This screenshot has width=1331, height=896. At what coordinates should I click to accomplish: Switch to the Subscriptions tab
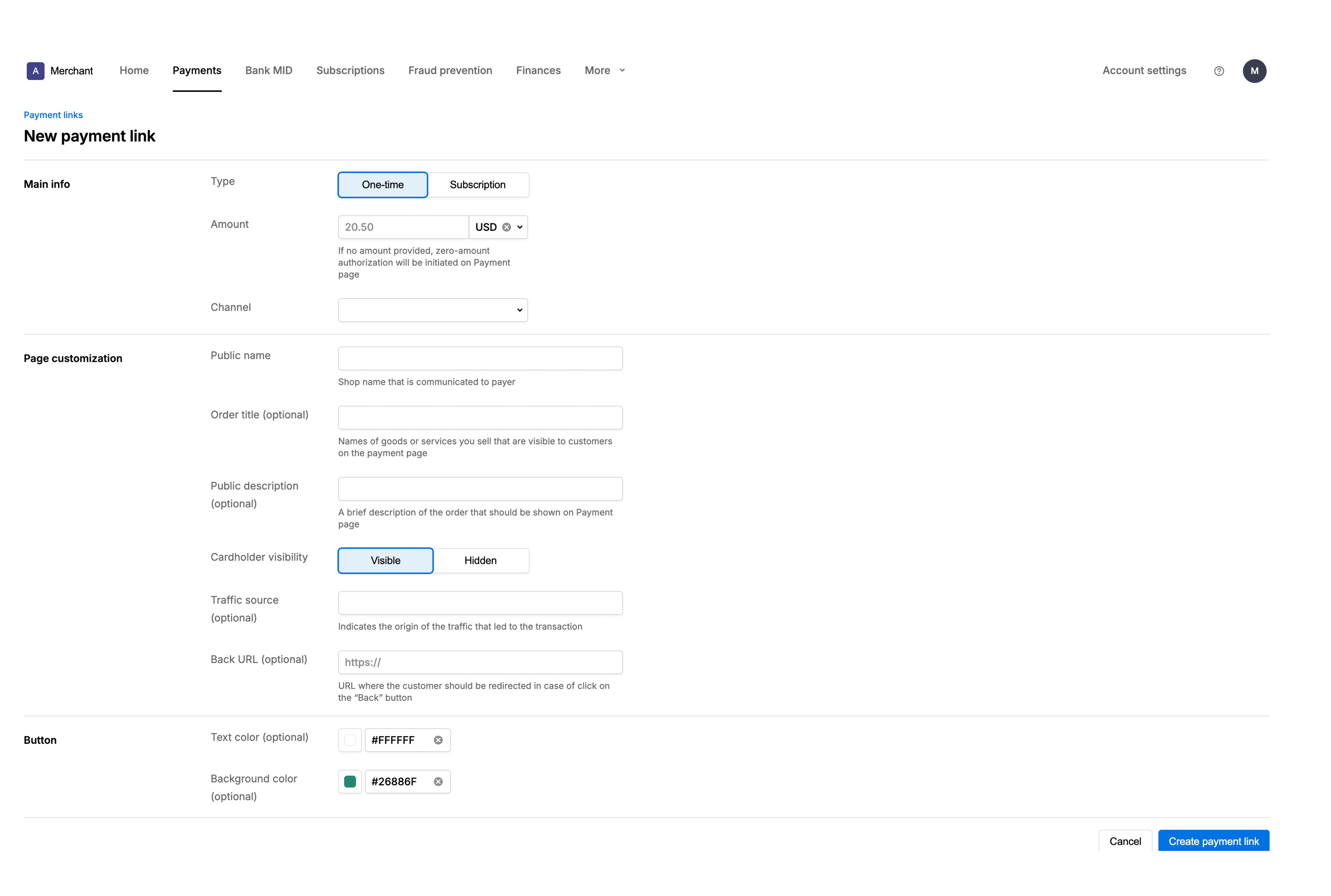[x=350, y=70]
